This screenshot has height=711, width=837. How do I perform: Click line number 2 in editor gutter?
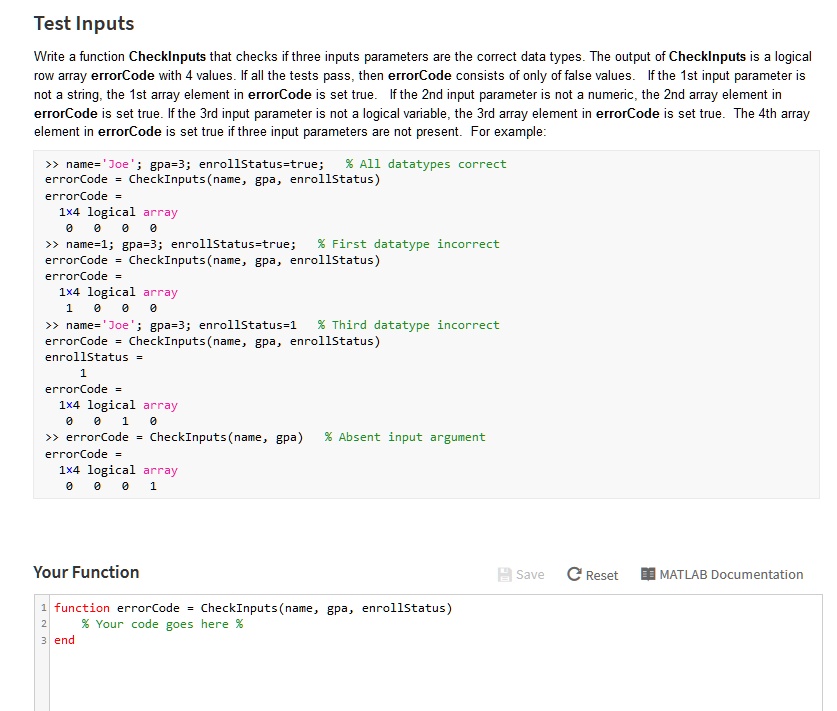[x=43, y=624]
